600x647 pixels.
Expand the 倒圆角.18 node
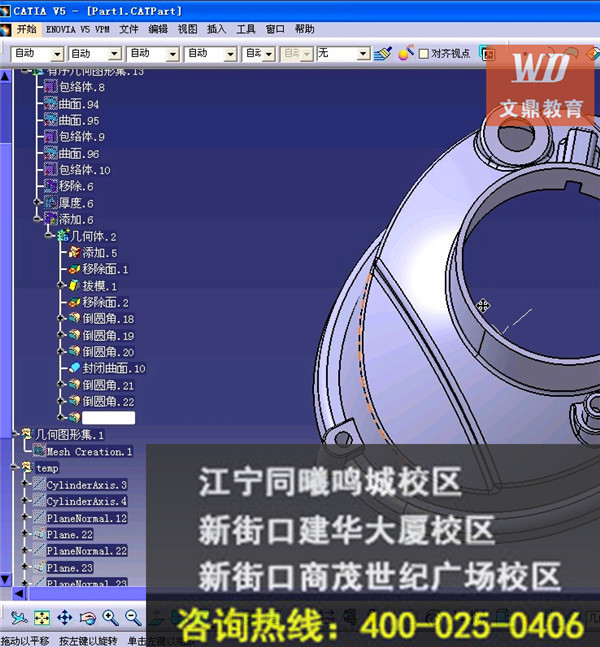pyautogui.click(x=61, y=318)
